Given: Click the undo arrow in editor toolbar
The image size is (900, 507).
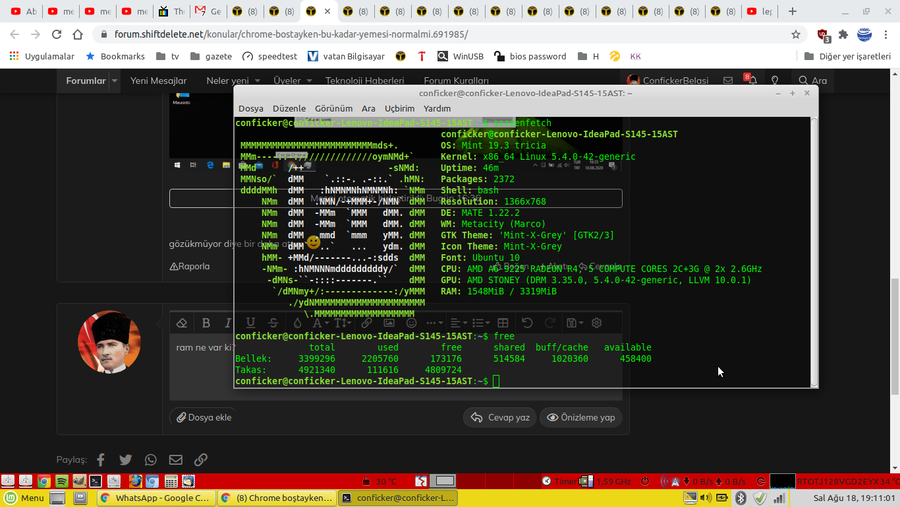Looking at the screenshot, I should click(x=527, y=323).
